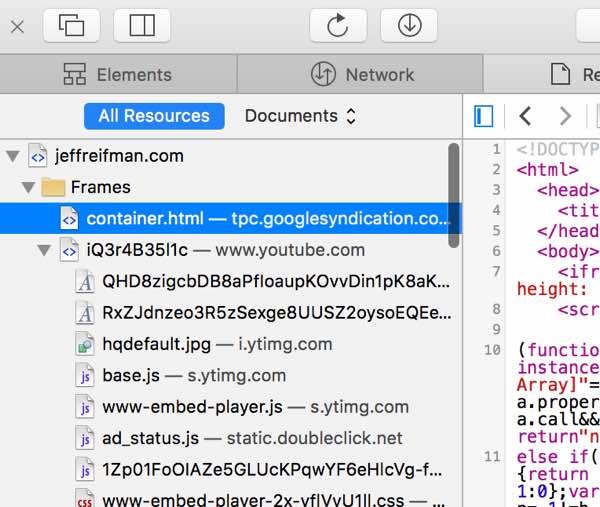Click the jeffreifman.com document icon

click(38, 155)
